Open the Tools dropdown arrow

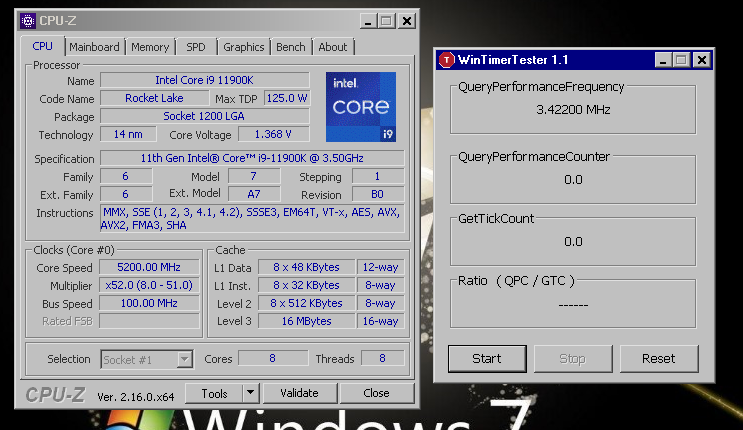coord(251,393)
